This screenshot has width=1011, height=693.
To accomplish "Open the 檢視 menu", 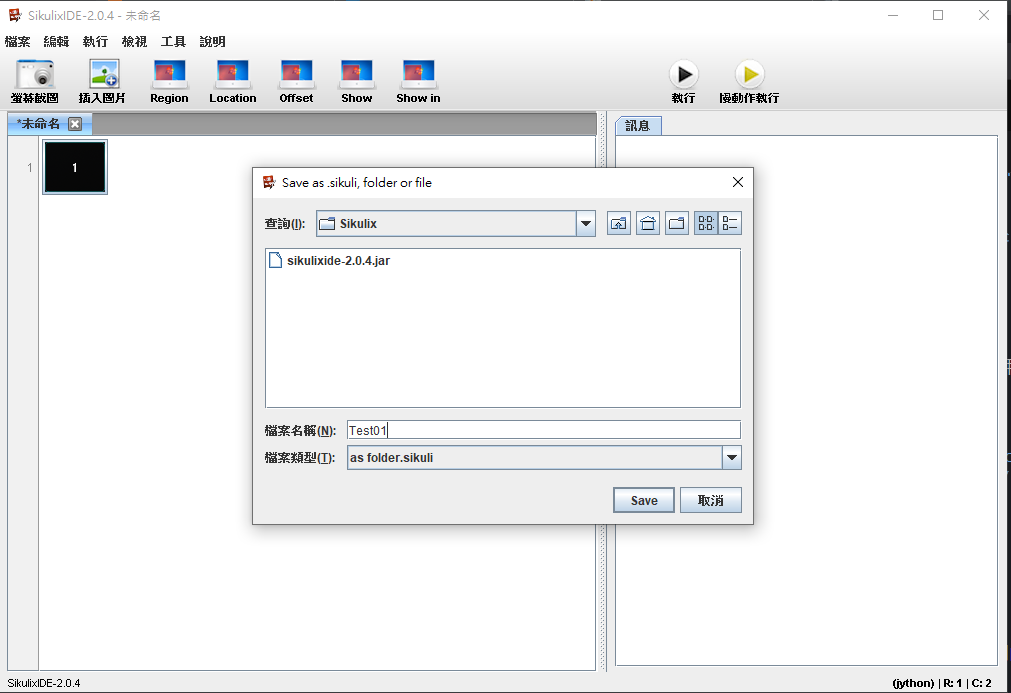I will (134, 41).
